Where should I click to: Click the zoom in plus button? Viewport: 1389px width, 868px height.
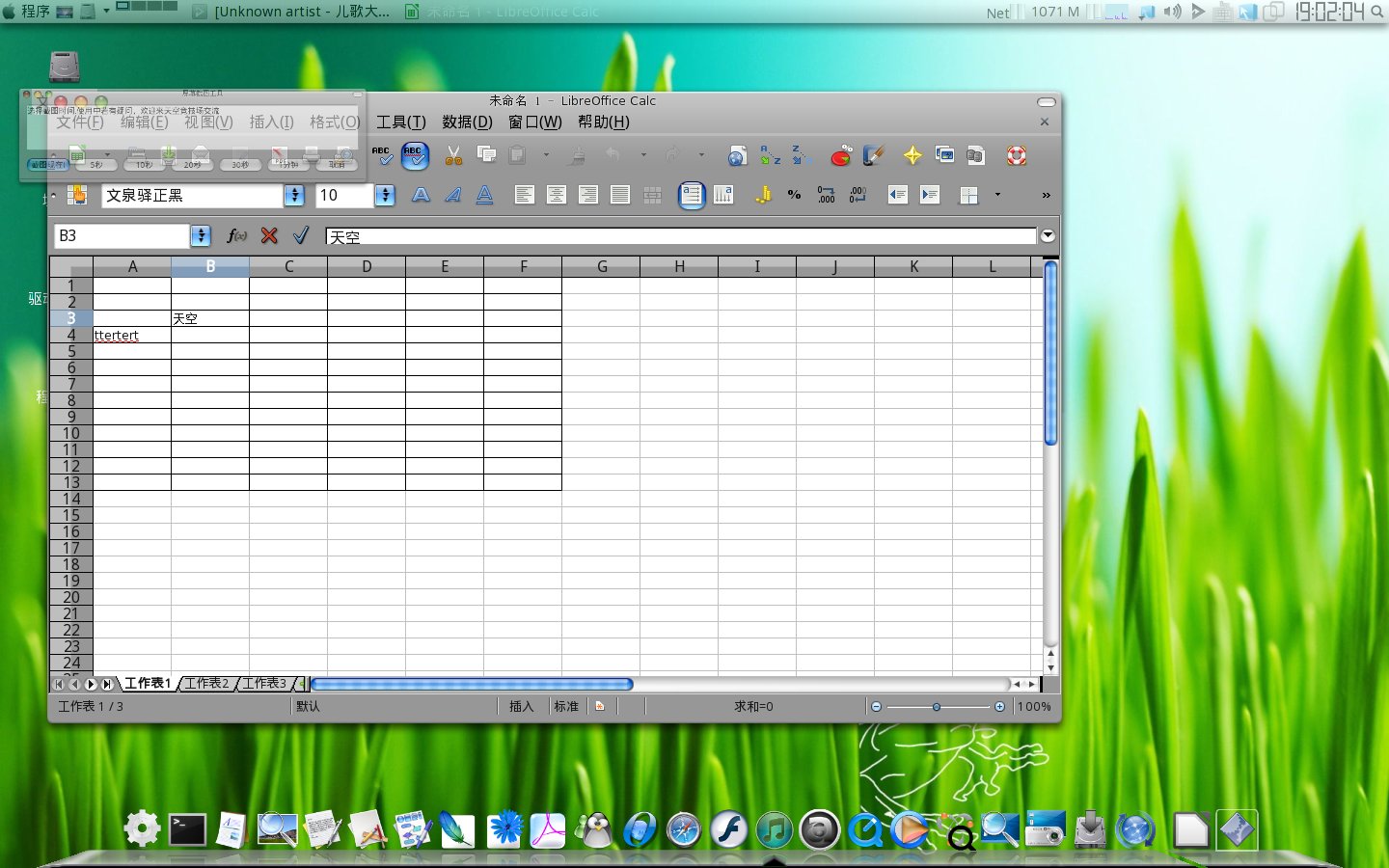[999, 707]
